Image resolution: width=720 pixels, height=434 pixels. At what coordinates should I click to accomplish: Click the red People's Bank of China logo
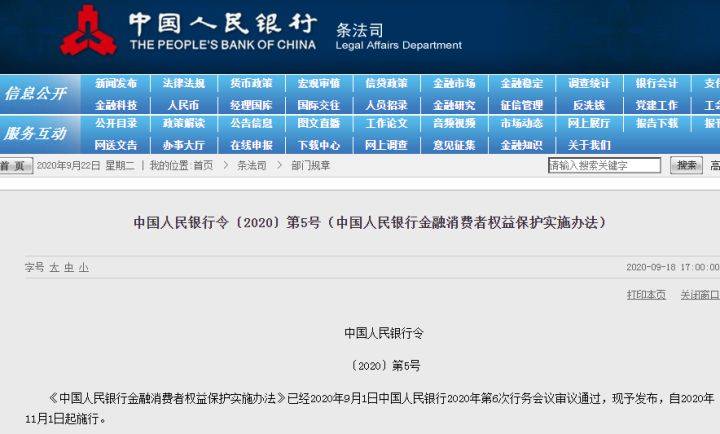coord(88,31)
